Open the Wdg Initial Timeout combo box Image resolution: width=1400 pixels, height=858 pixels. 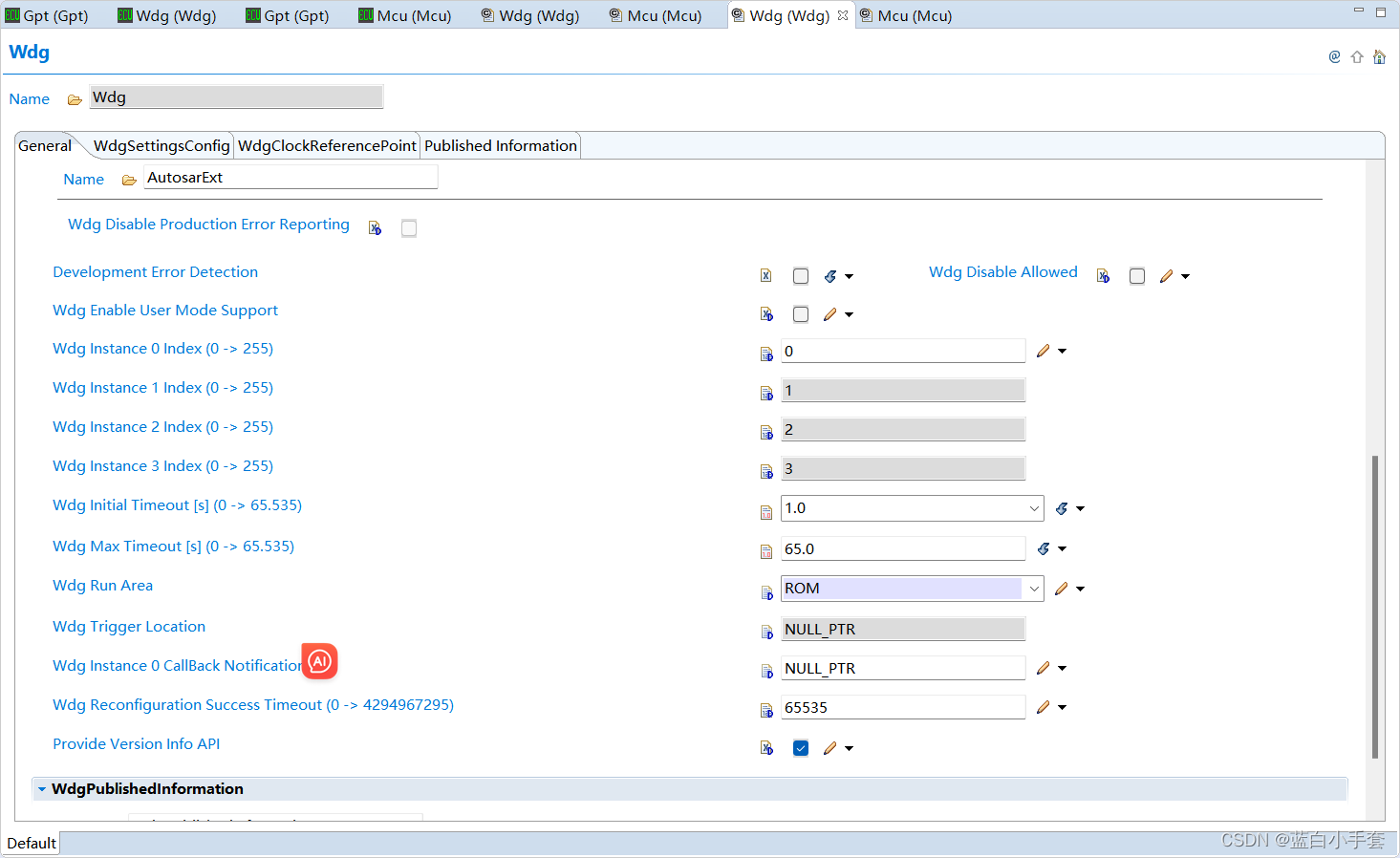point(1034,508)
